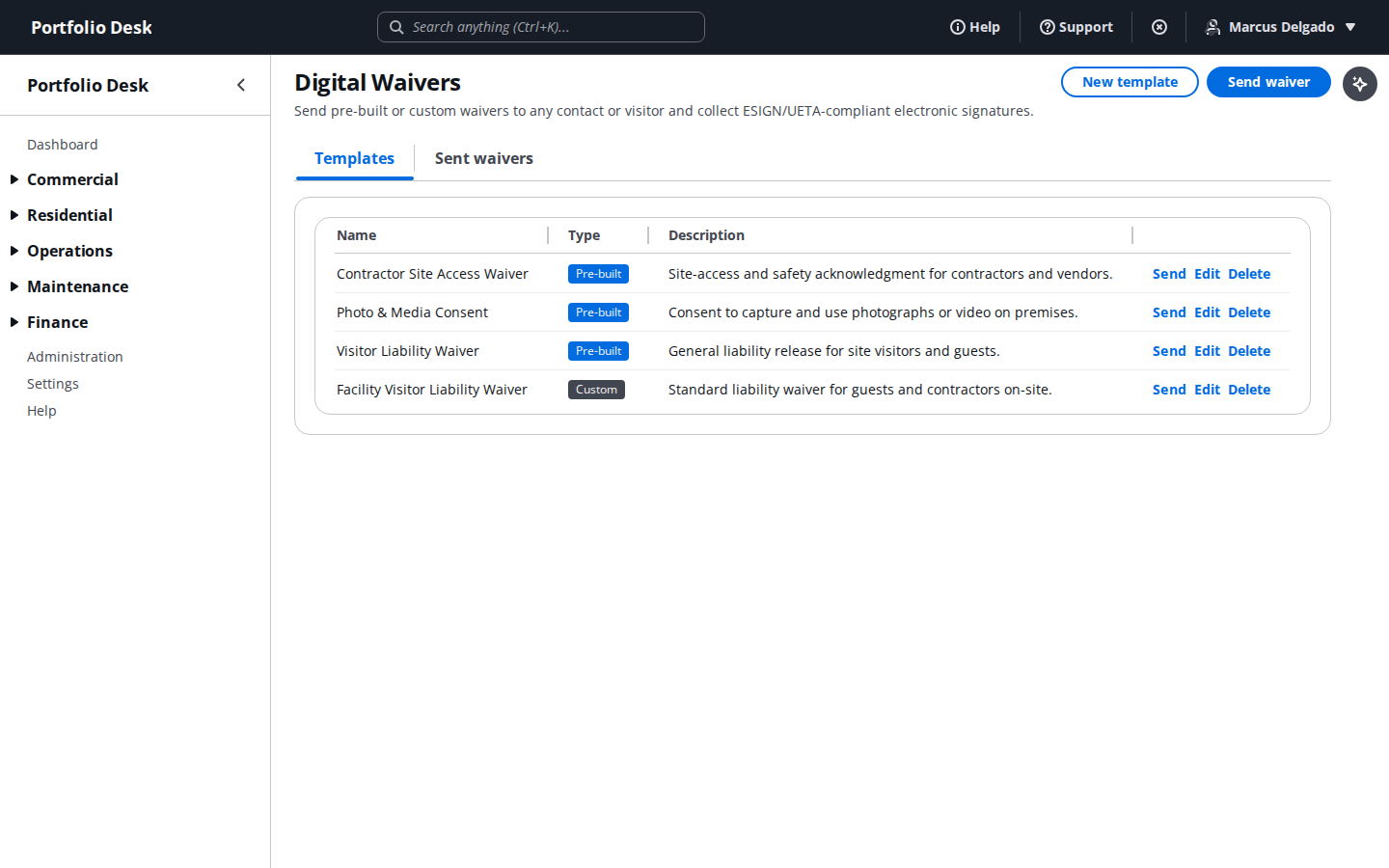This screenshot has width=1389, height=868.
Task: Edit the Facility Visitor Liability Waiver
Action: point(1207,390)
